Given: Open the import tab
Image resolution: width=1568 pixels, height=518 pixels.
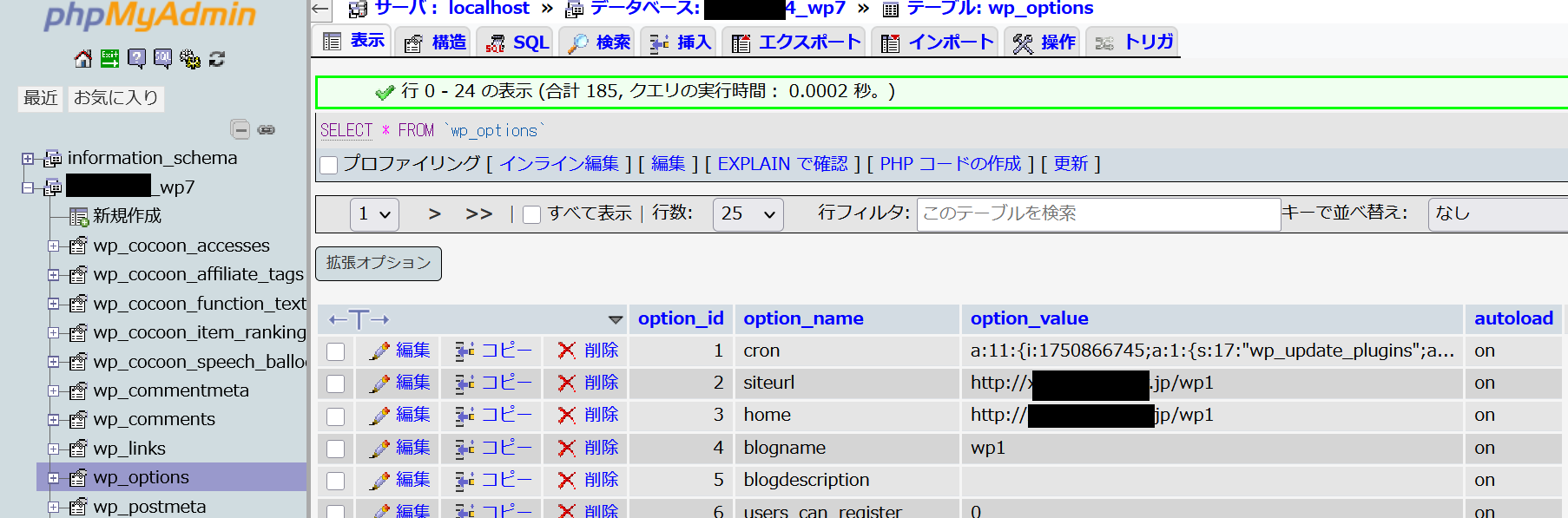Looking at the screenshot, I should 936,42.
